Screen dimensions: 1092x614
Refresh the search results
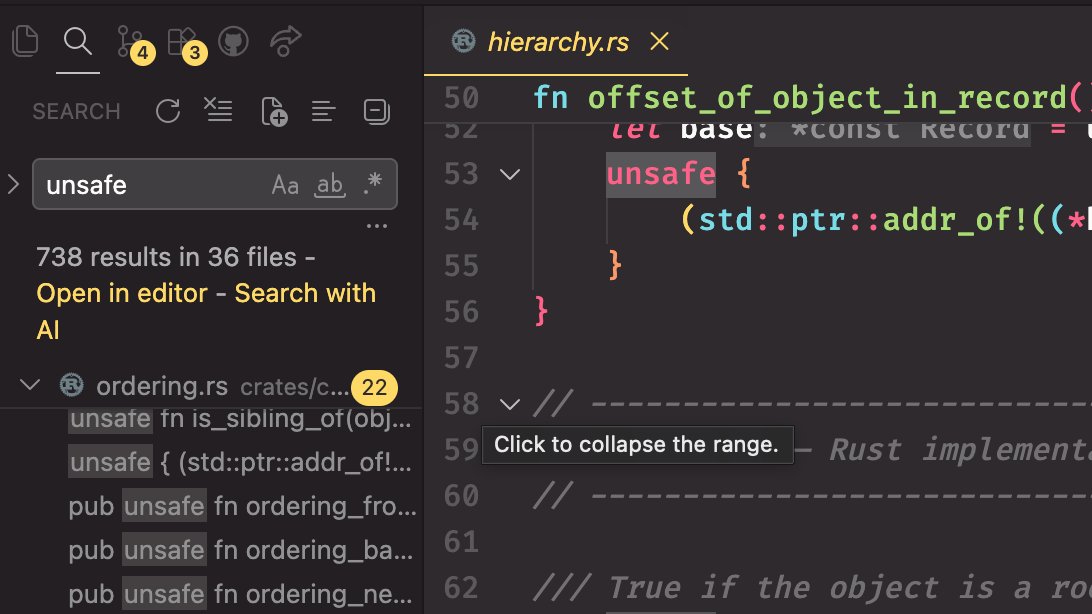coord(168,111)
